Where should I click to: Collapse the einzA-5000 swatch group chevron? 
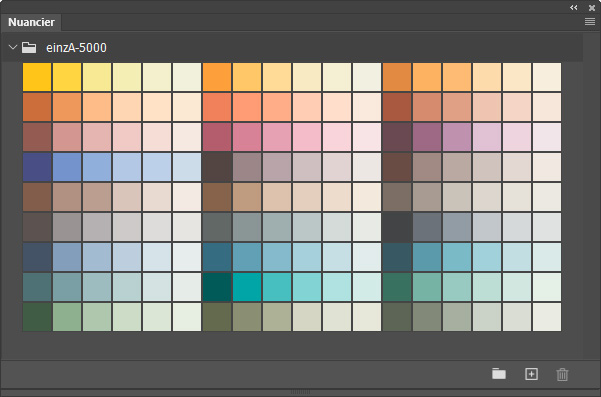(13, 47)
